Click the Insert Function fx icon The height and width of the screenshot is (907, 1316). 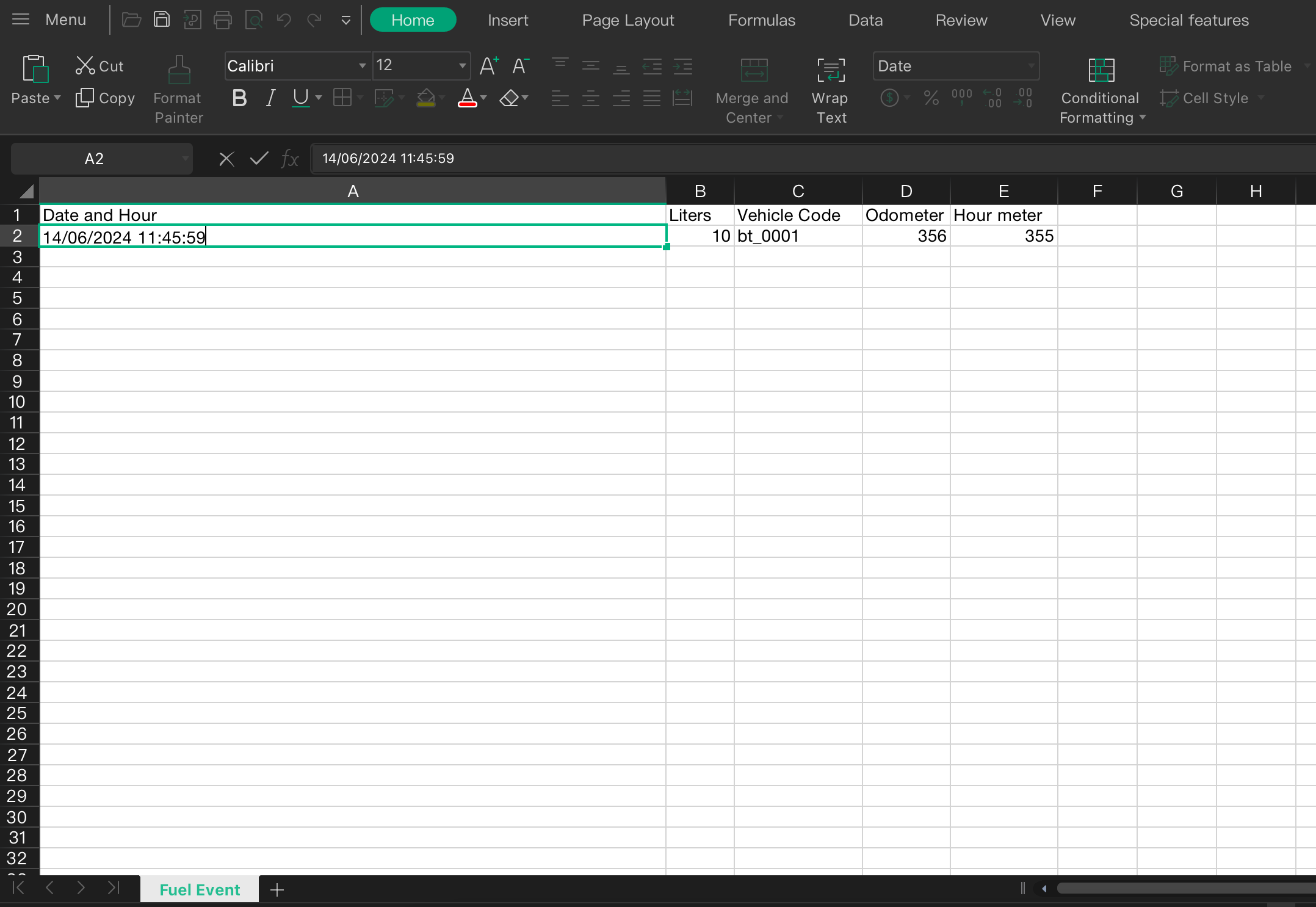coord(289,159)
